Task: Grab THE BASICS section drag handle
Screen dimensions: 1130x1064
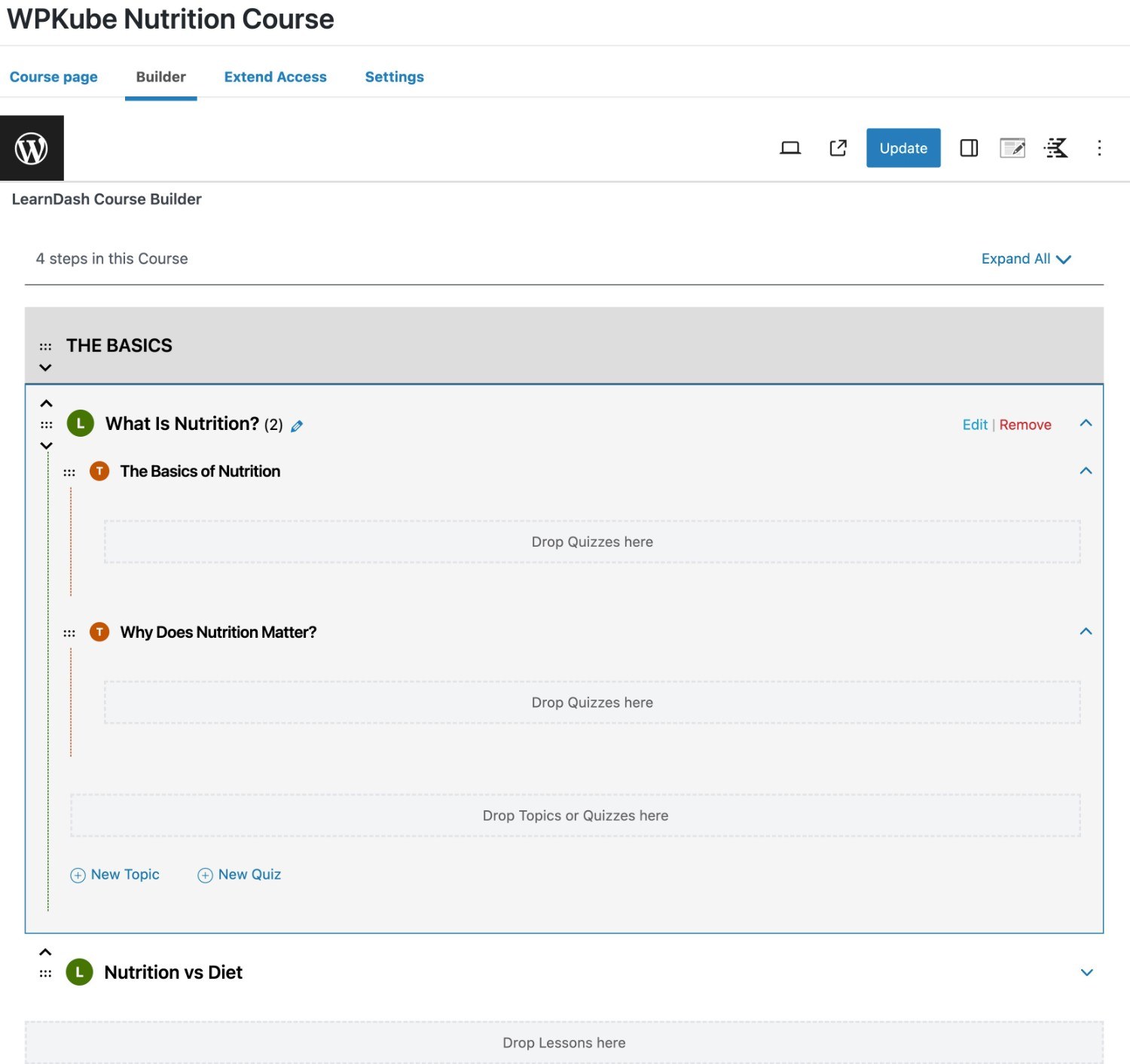Action: [46, 346]
